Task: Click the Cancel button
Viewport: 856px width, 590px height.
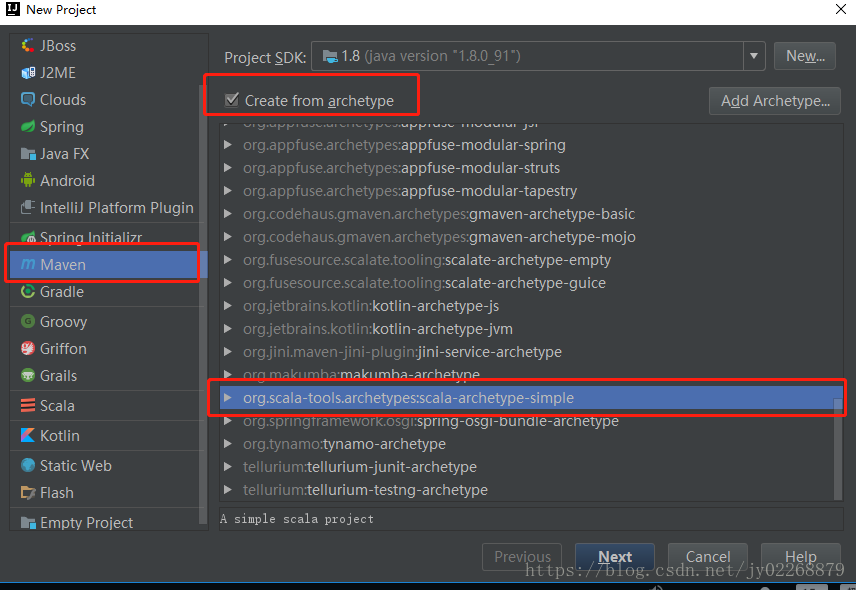Action: click(708, 557)
